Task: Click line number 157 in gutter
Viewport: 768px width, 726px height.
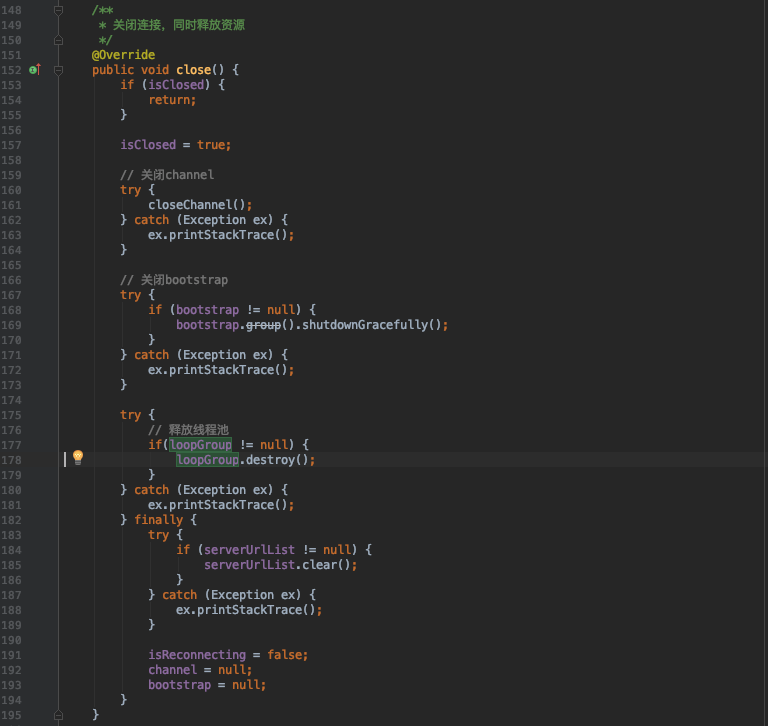Action: click(11, 145)
